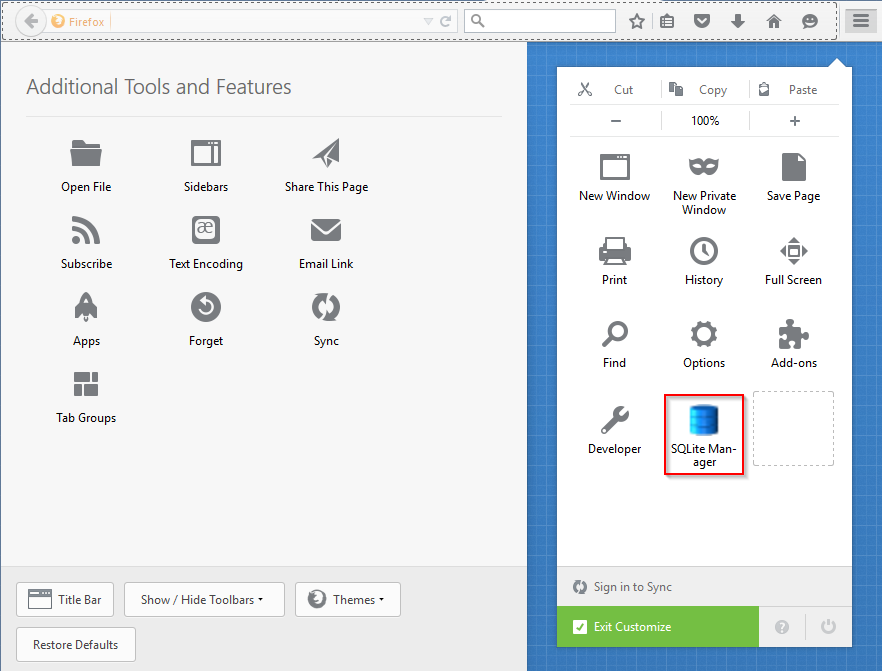Click the reload icon in URL bar
Image resolution: width=882 pixels, height=671 pixels.
(446, 21)
